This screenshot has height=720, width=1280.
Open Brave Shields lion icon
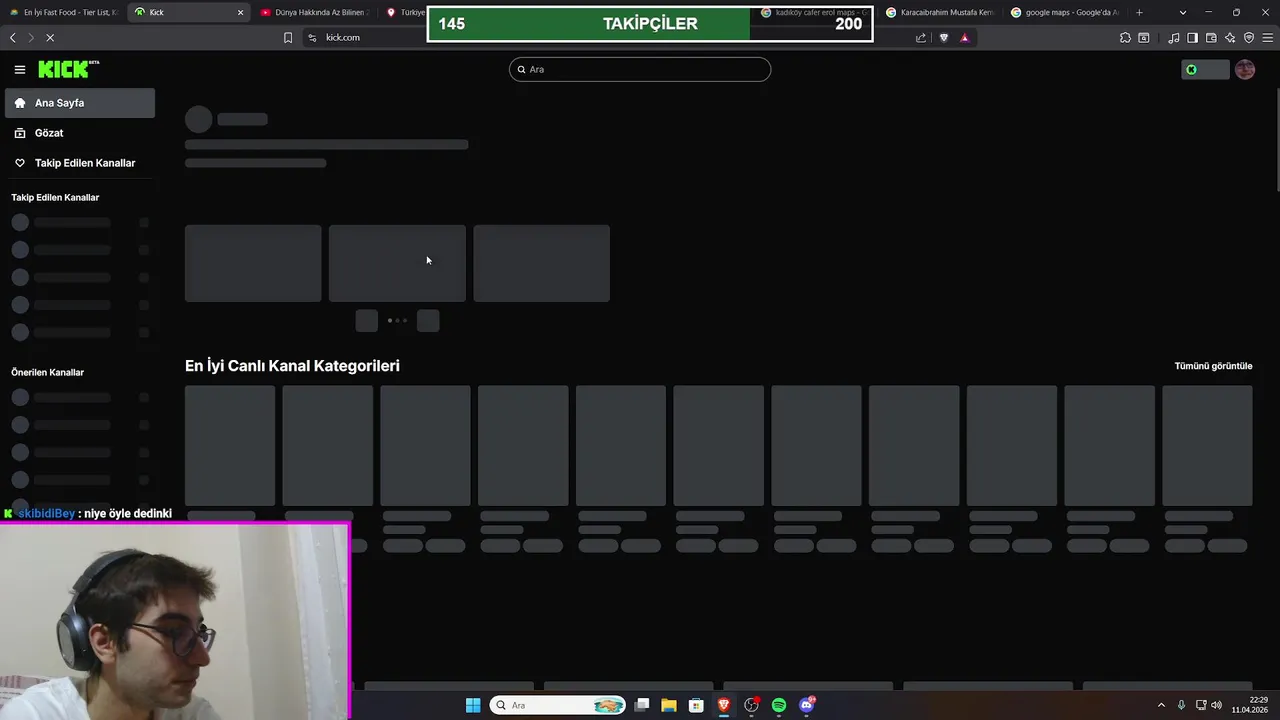click(x=943, y=37)
